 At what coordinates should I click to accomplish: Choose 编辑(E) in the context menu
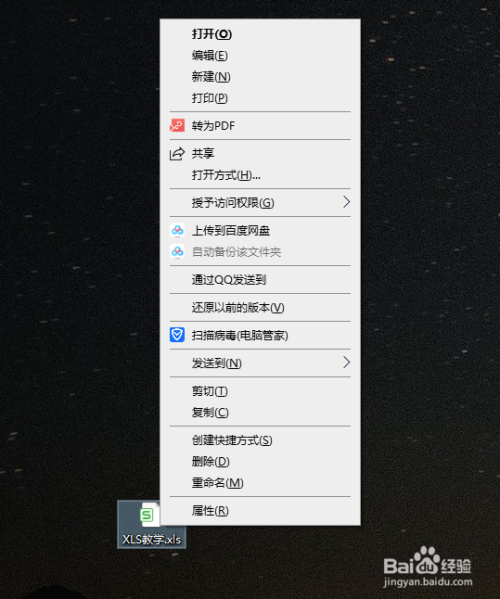(x=260, y=55)
